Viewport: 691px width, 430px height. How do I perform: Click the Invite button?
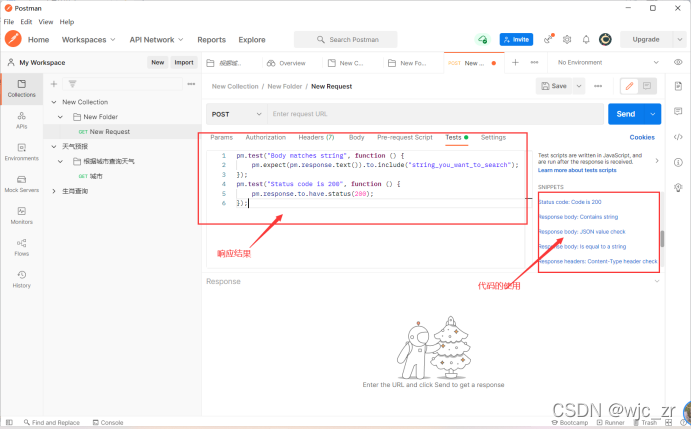pos(516,40)
